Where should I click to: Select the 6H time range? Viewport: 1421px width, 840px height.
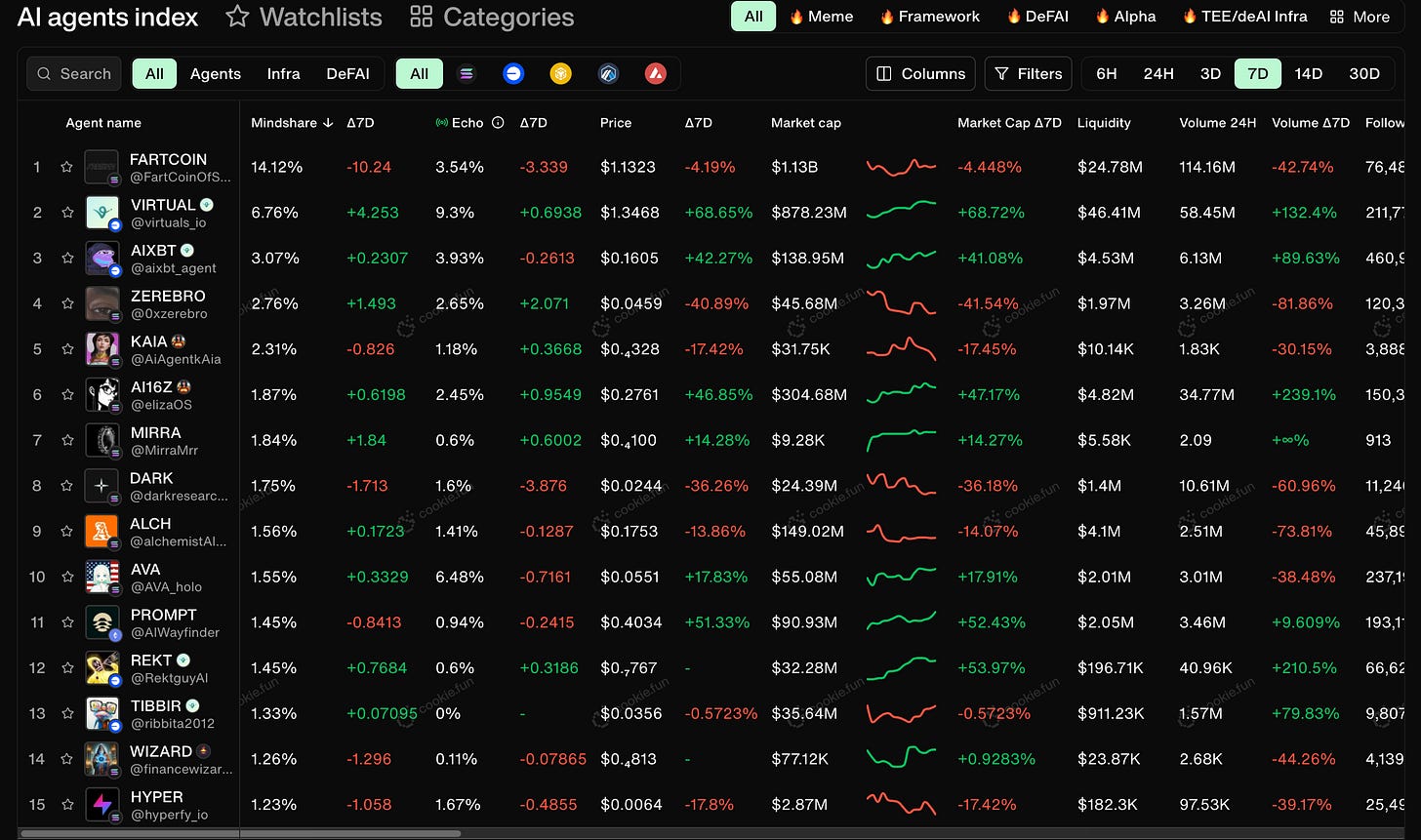pyautogui.click(x=1107, y=73)
